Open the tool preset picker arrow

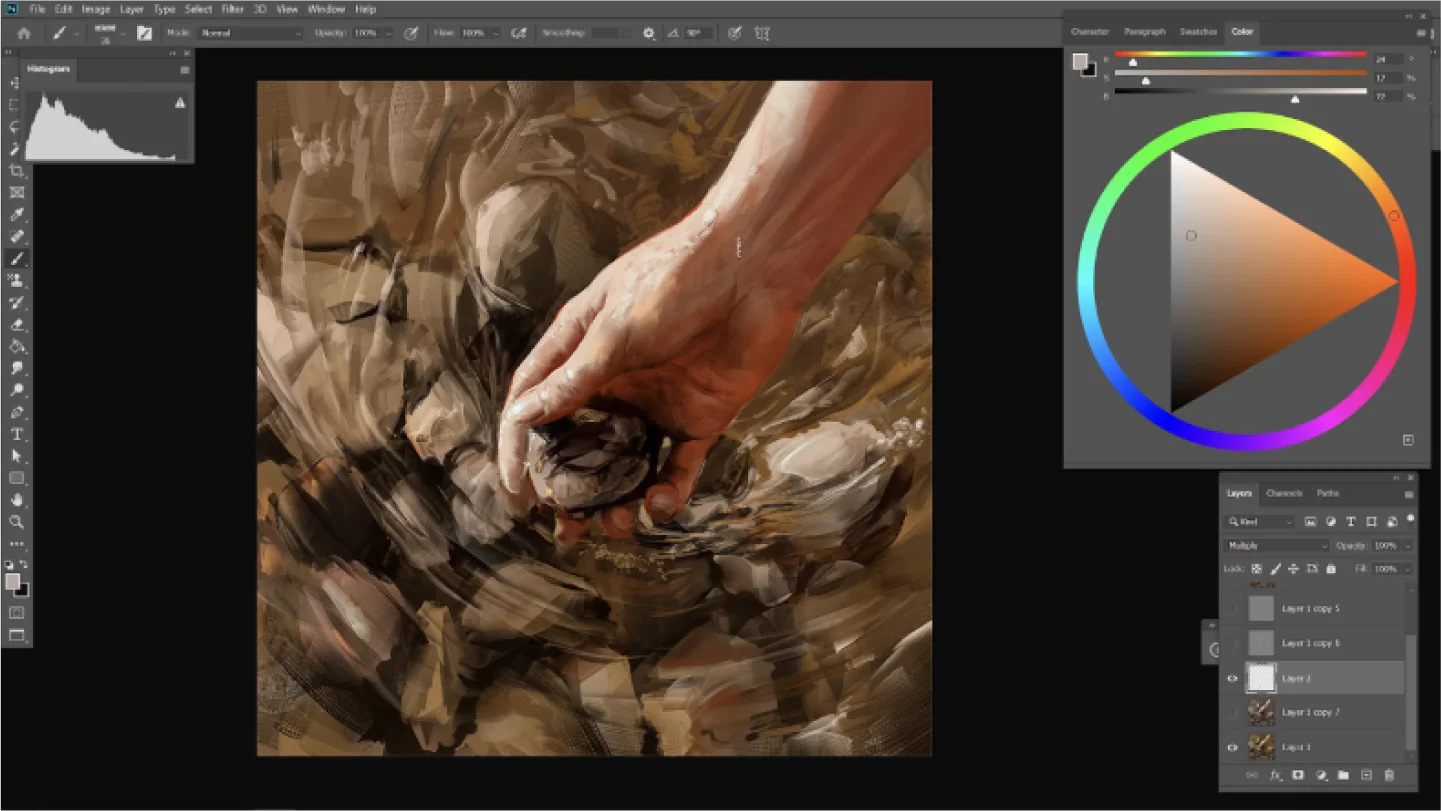[x=76, y=33]
